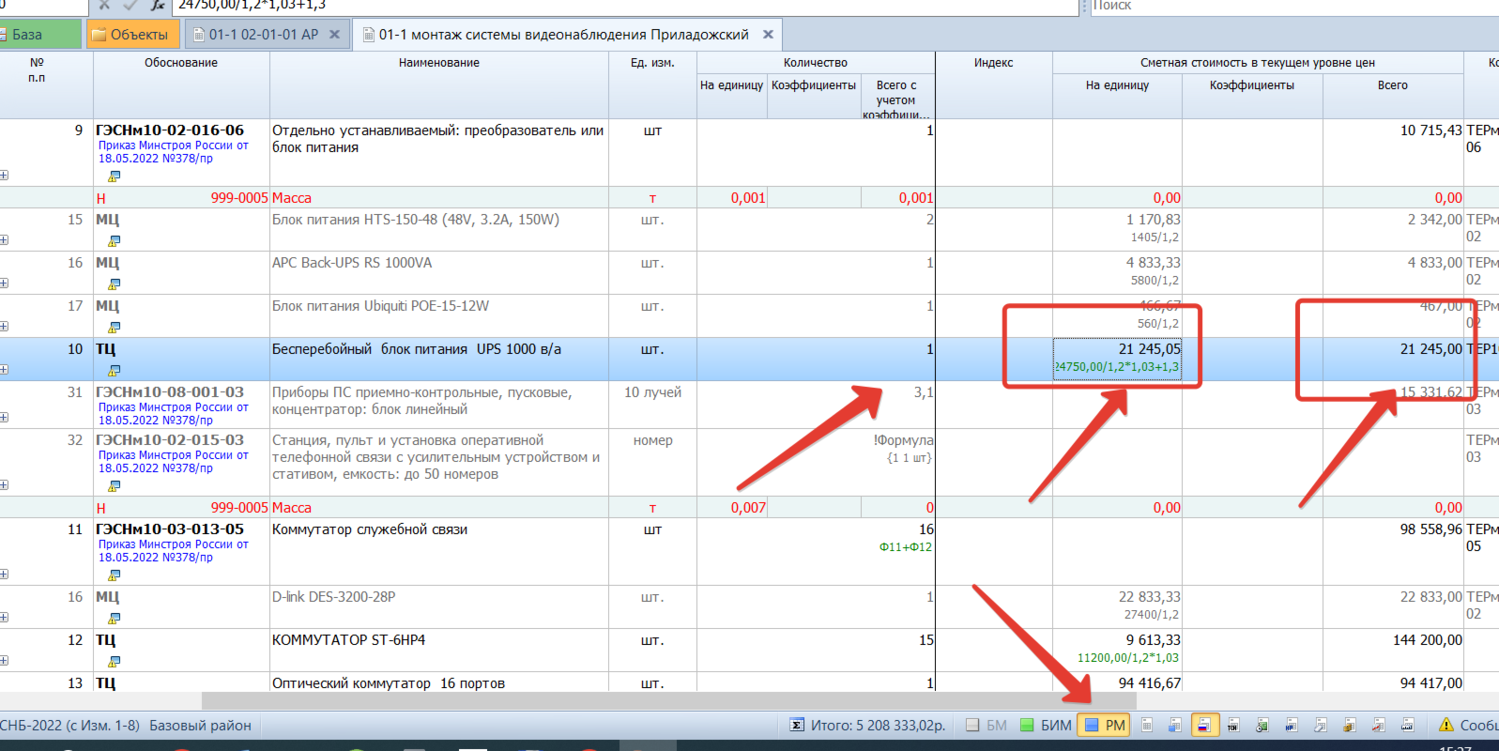Switch to the База tab
Image resolution: width=1499 pixels, height=751 pixels.
coord(38,34)
